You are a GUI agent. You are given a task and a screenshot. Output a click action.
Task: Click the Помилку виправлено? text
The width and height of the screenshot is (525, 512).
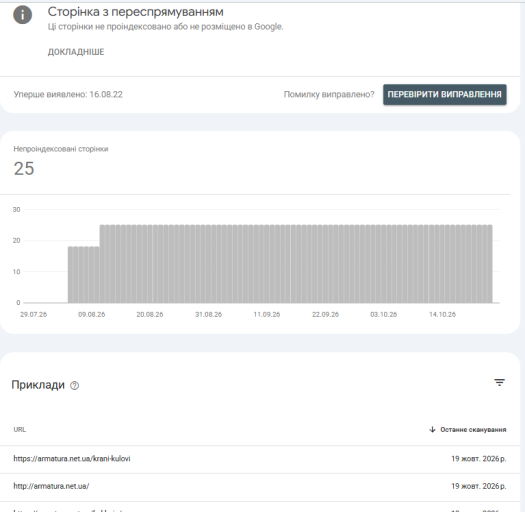pyautogui.click(x=329, y=94)
